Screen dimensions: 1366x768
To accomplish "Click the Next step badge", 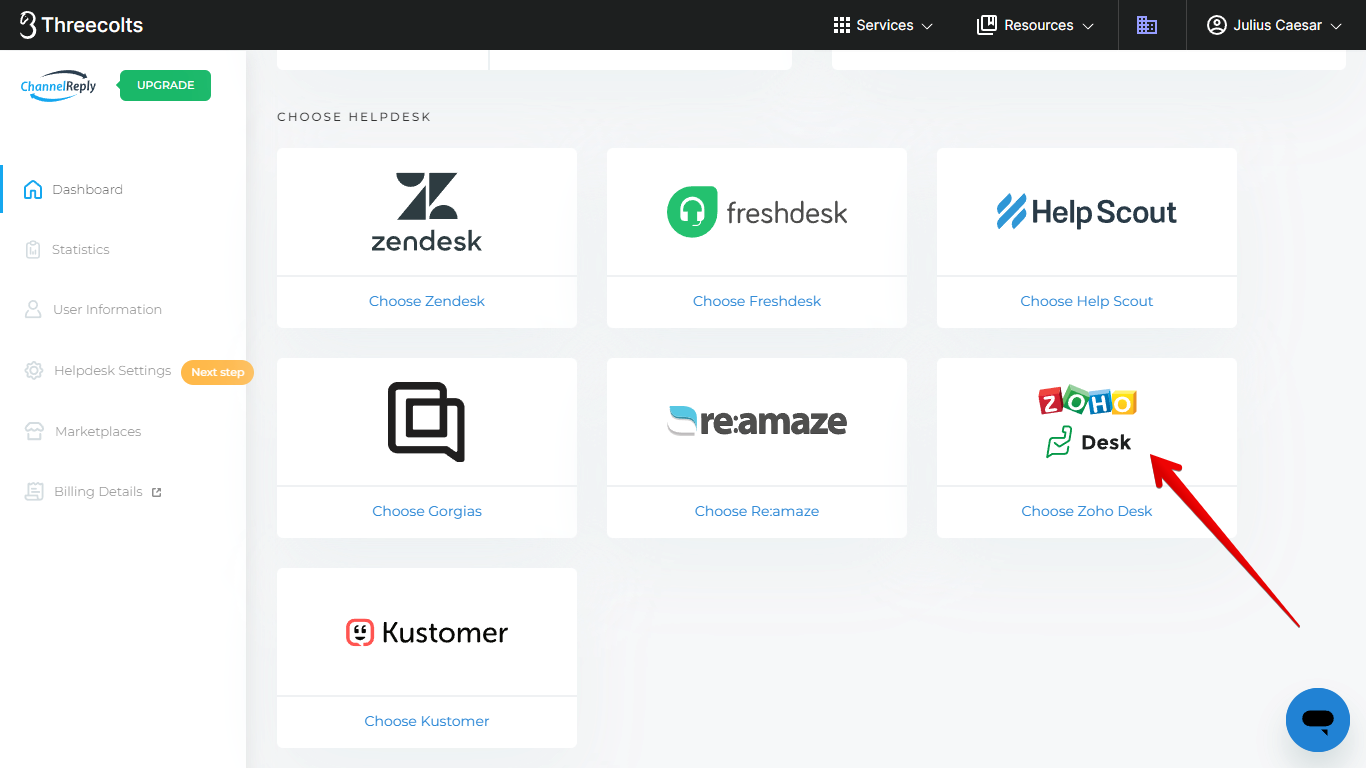I will (217, 372).
